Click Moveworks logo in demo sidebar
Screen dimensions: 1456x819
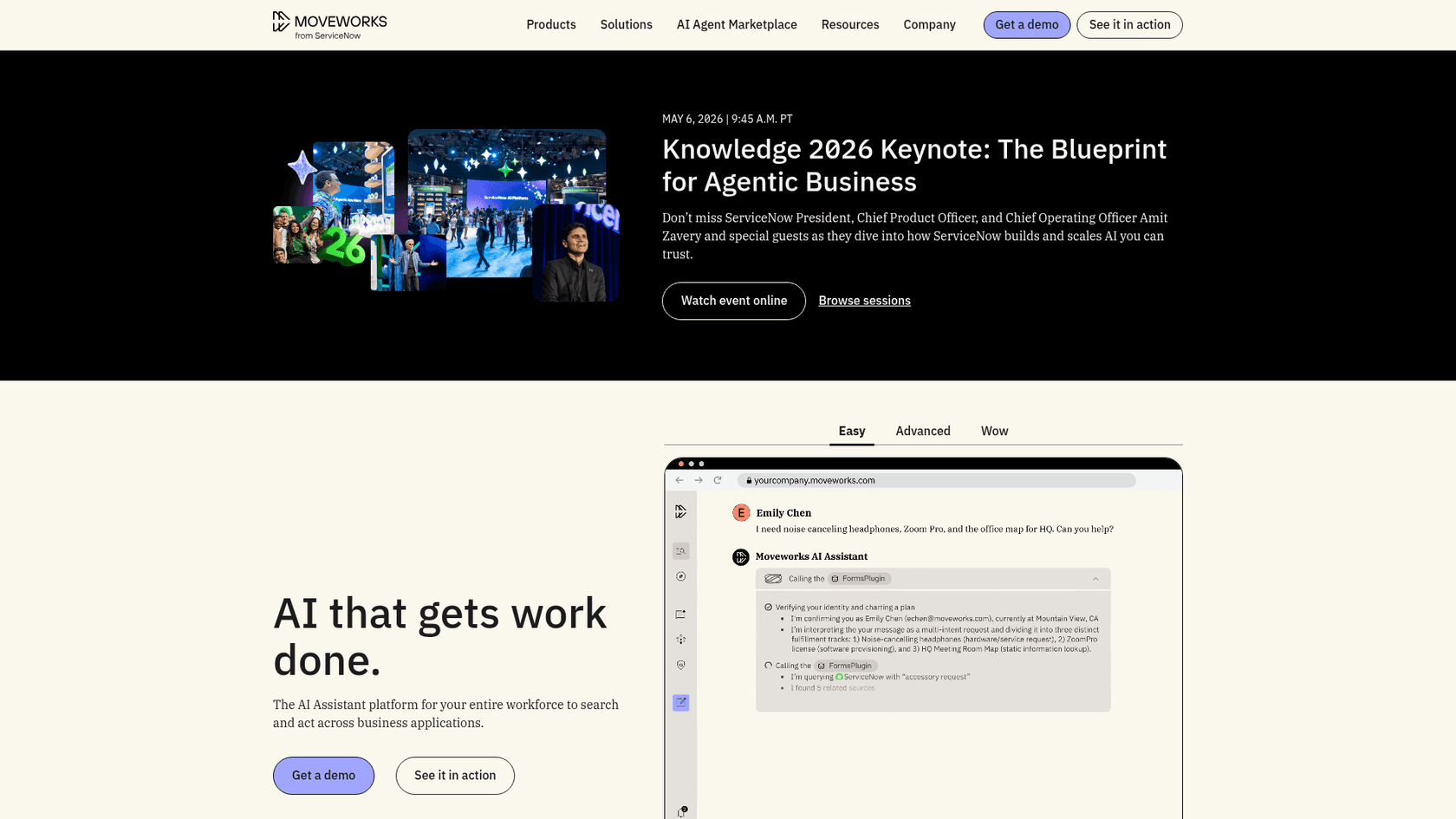(681, 512)
